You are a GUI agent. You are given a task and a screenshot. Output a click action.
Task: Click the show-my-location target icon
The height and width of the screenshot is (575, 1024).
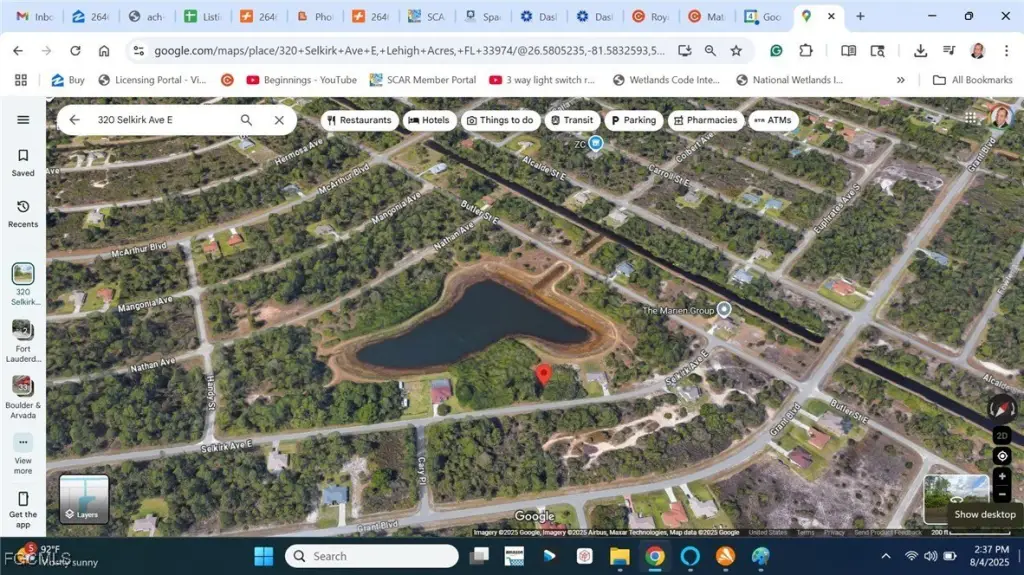(x=1002, y=456)
